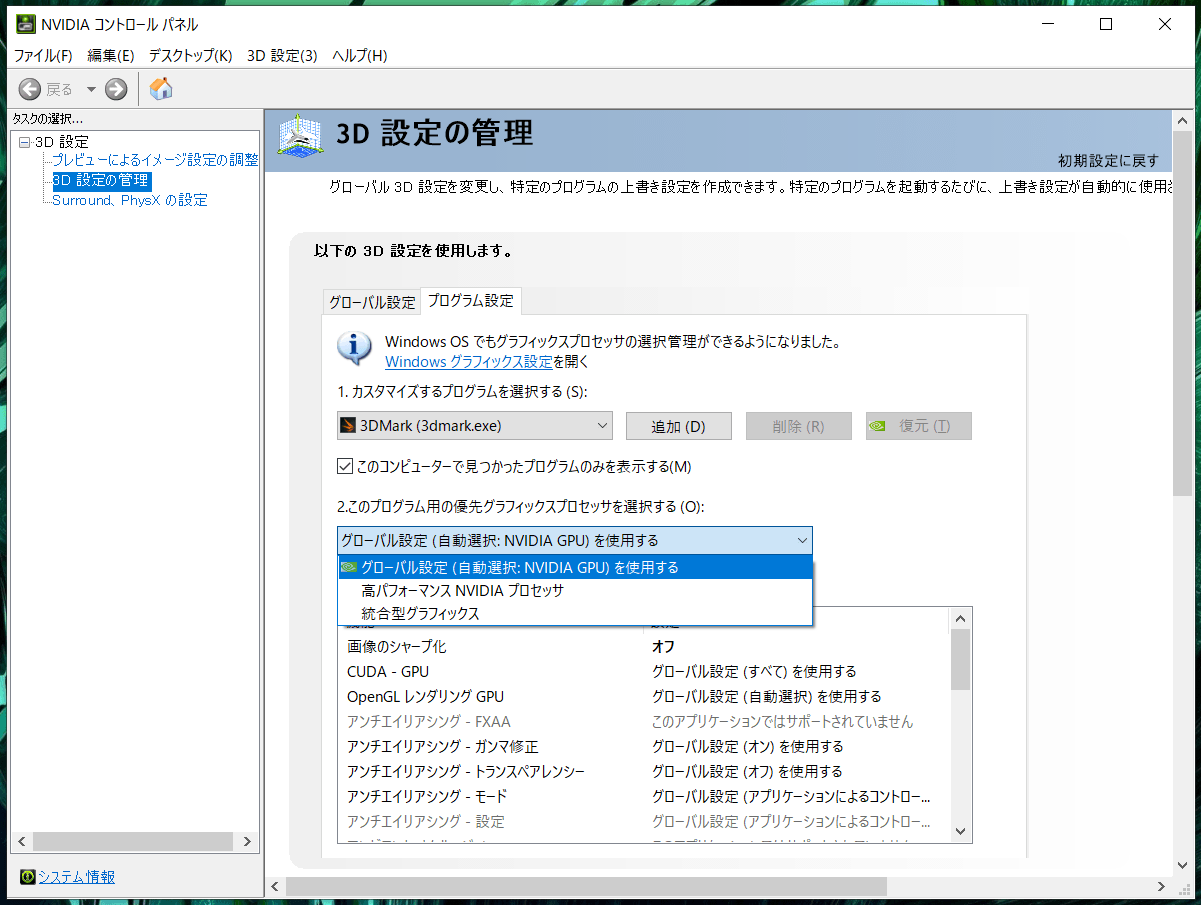Screen dimensions: 1201x905
Task: Click 初期設定に戻す in the header
Action: click(x=1108, y=160)
